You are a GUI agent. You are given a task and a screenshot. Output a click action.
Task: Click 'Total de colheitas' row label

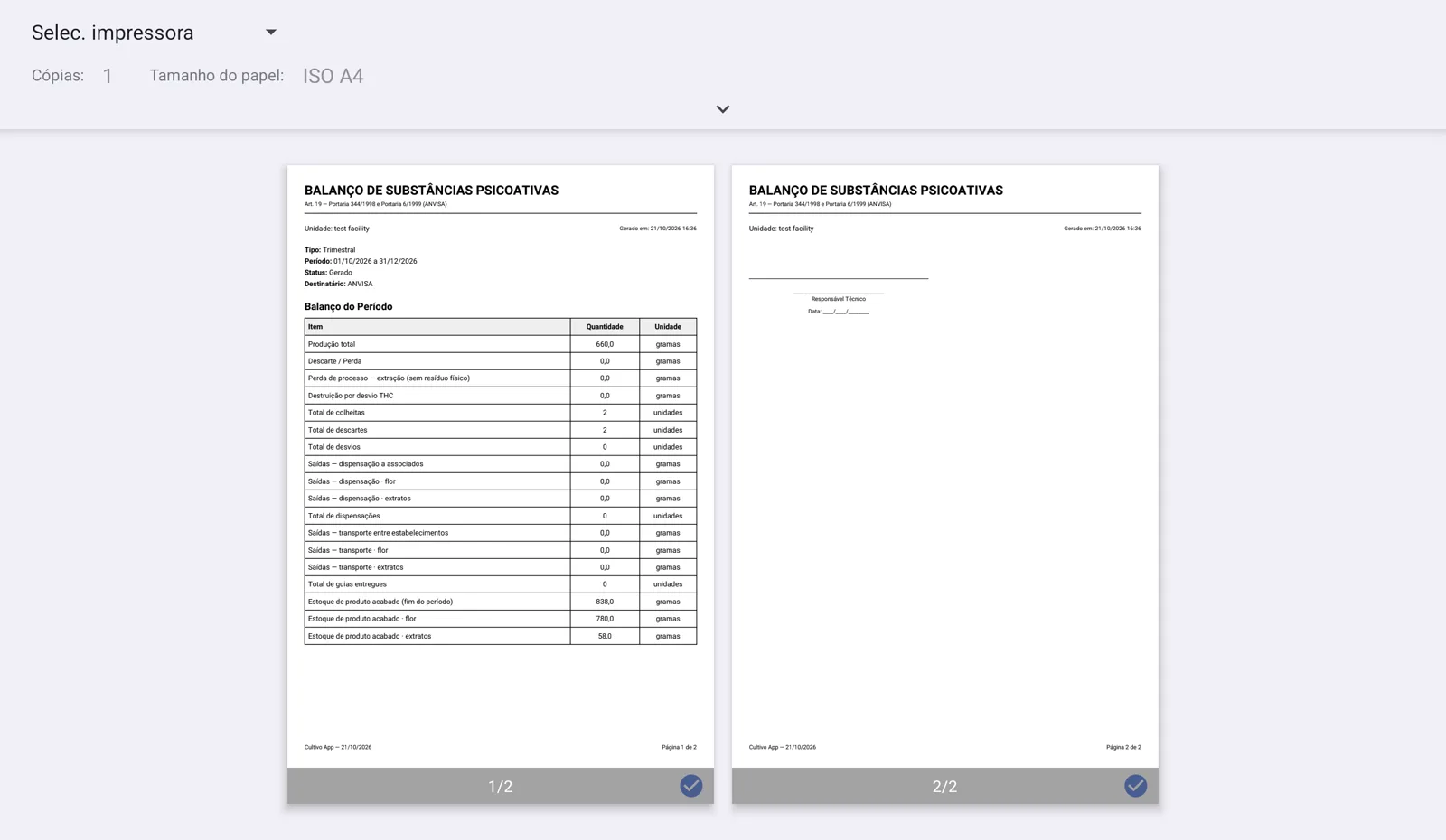[336, 413]
